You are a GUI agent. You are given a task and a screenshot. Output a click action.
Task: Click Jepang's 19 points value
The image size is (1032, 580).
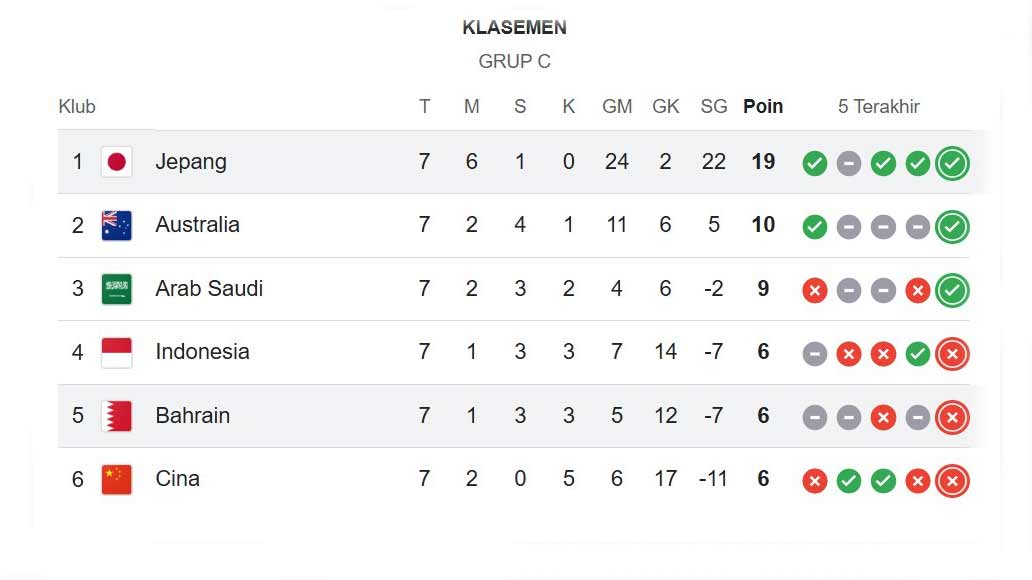tap(763, 162)
